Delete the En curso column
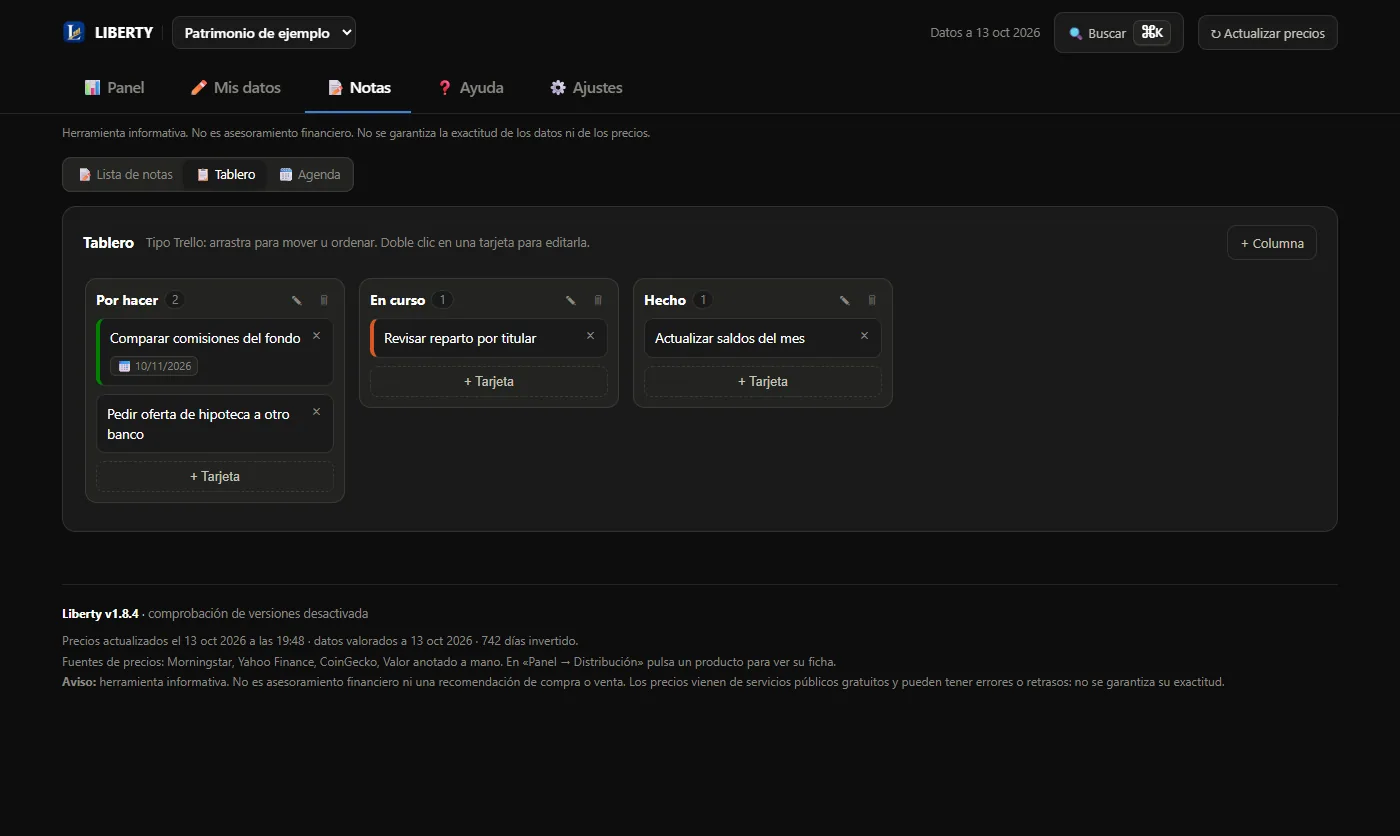 598,300
